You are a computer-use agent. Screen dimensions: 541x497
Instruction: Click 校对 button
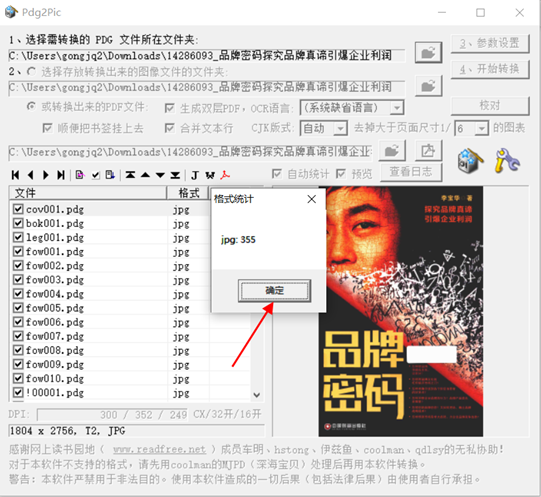(490, 106)
